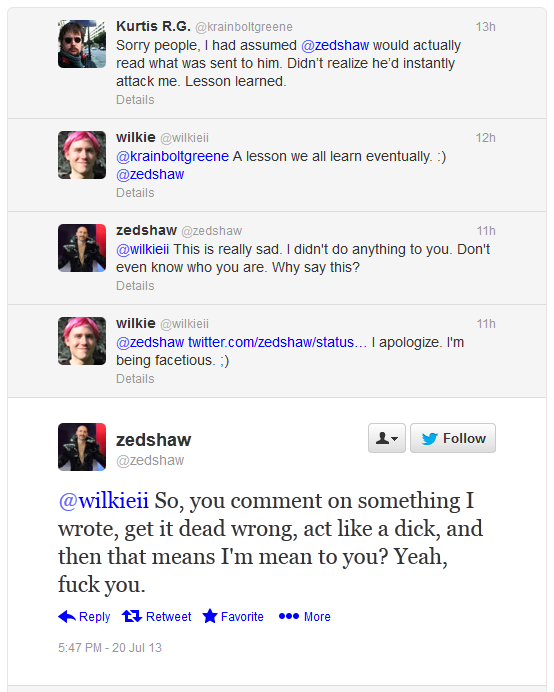Click zedshaw display name in main tweet
Image resolution: width=554 pixels, height=692 pixels.
154,440
